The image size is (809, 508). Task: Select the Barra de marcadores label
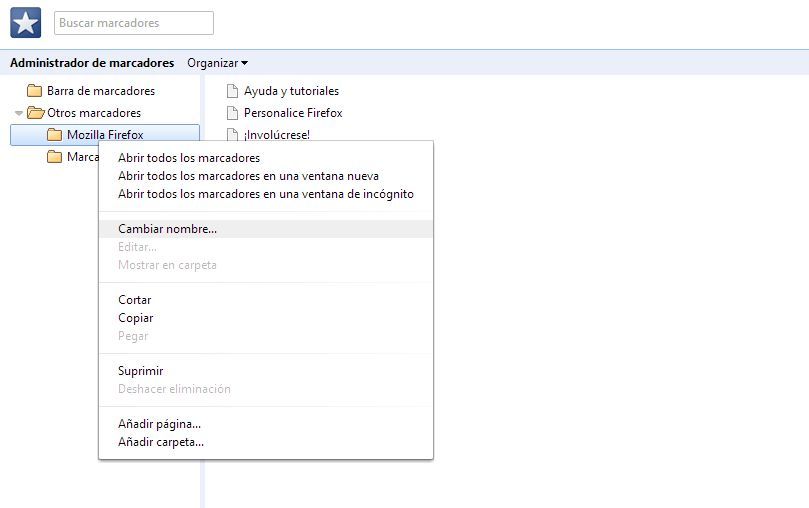pos(101,91)
